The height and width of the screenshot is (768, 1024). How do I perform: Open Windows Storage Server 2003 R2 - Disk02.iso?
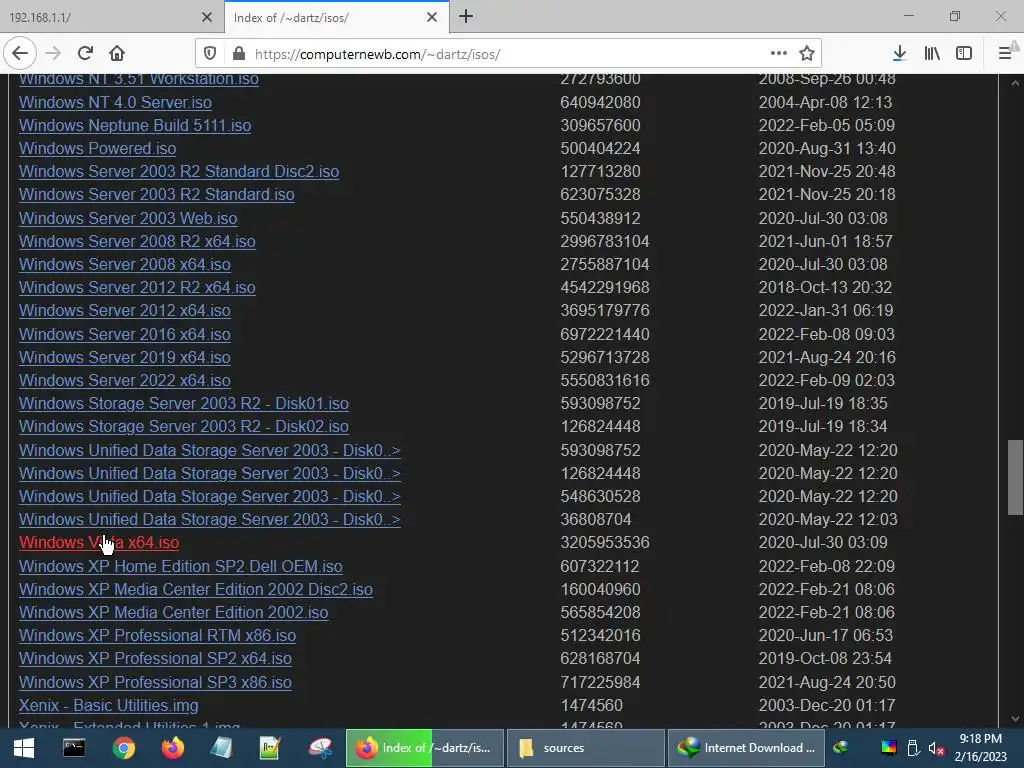pyautogui.click(x=184, y=426)
